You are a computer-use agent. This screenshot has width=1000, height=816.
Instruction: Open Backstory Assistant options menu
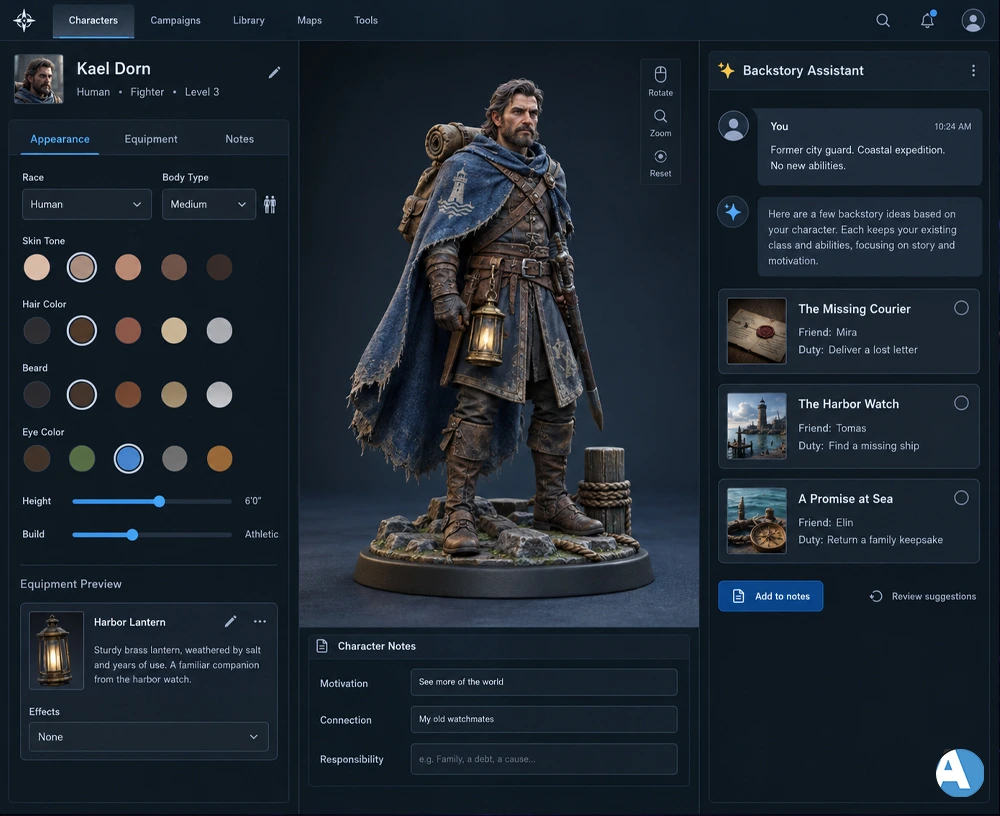(x=973, y=71)
